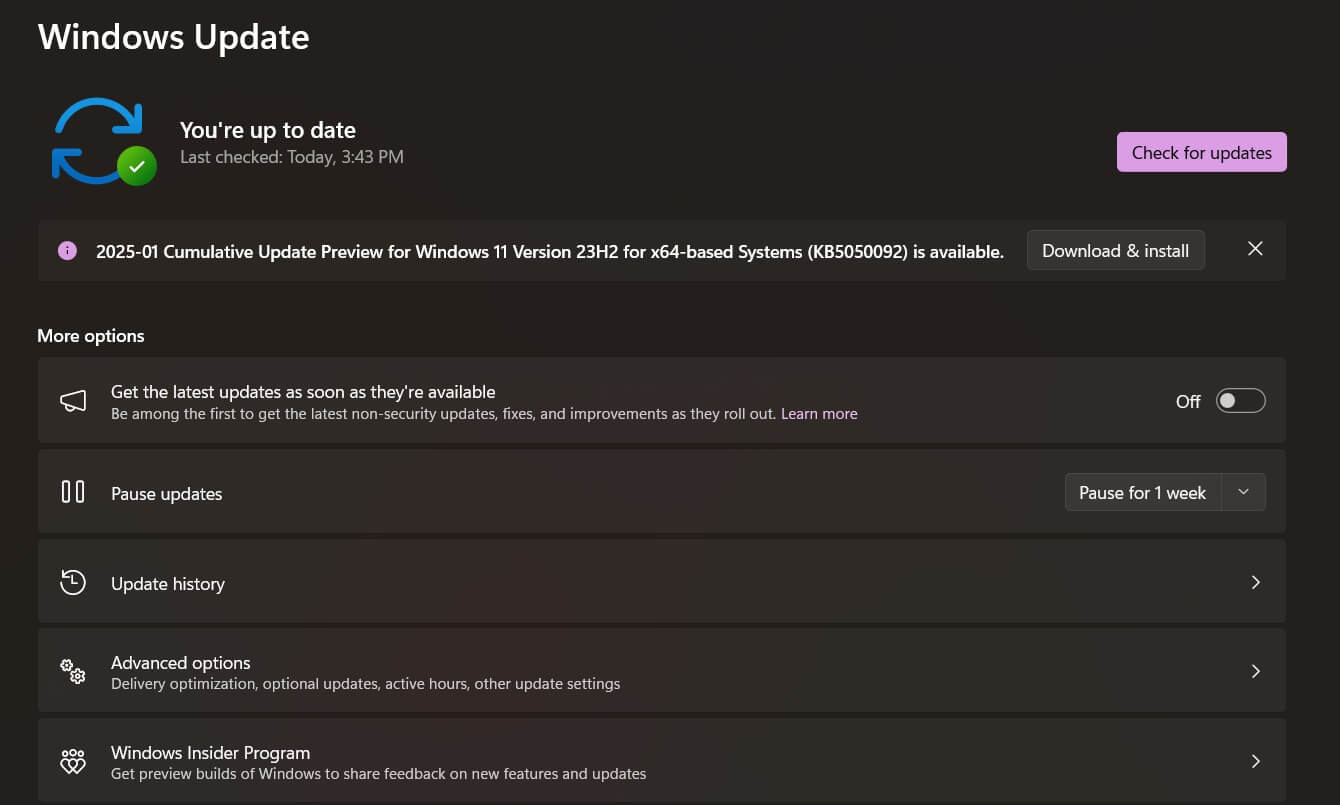Click the Windows Update refresh status icon
Screen dimensions: 1340x805
(x=98, y=138)
